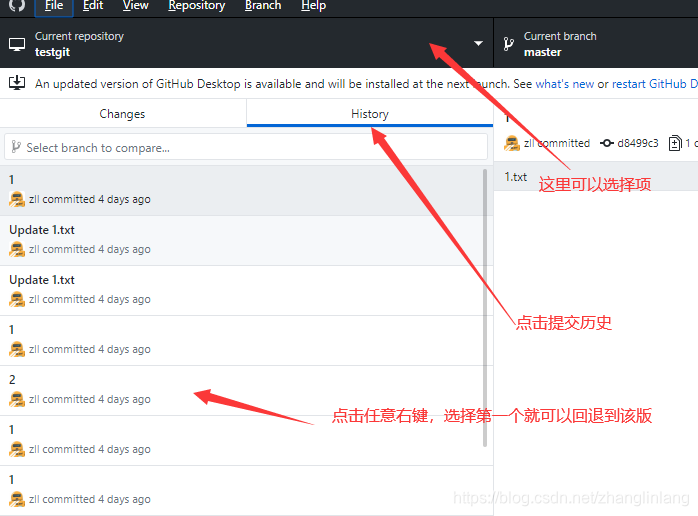698x516 pixels.
Task: Open the Repository menu
Action: pos(196,6)
